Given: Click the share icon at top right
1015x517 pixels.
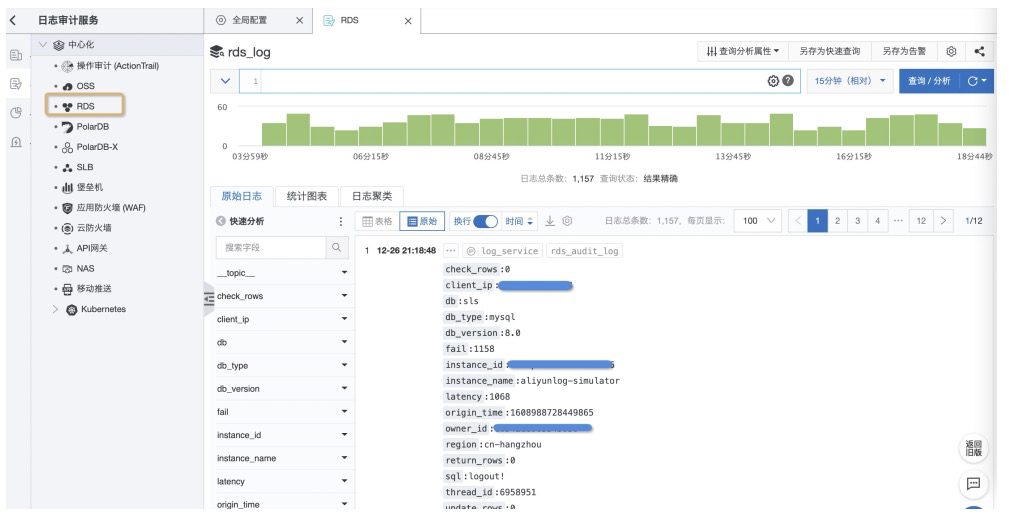Looking at the screenshot, I should click(979, 51).
